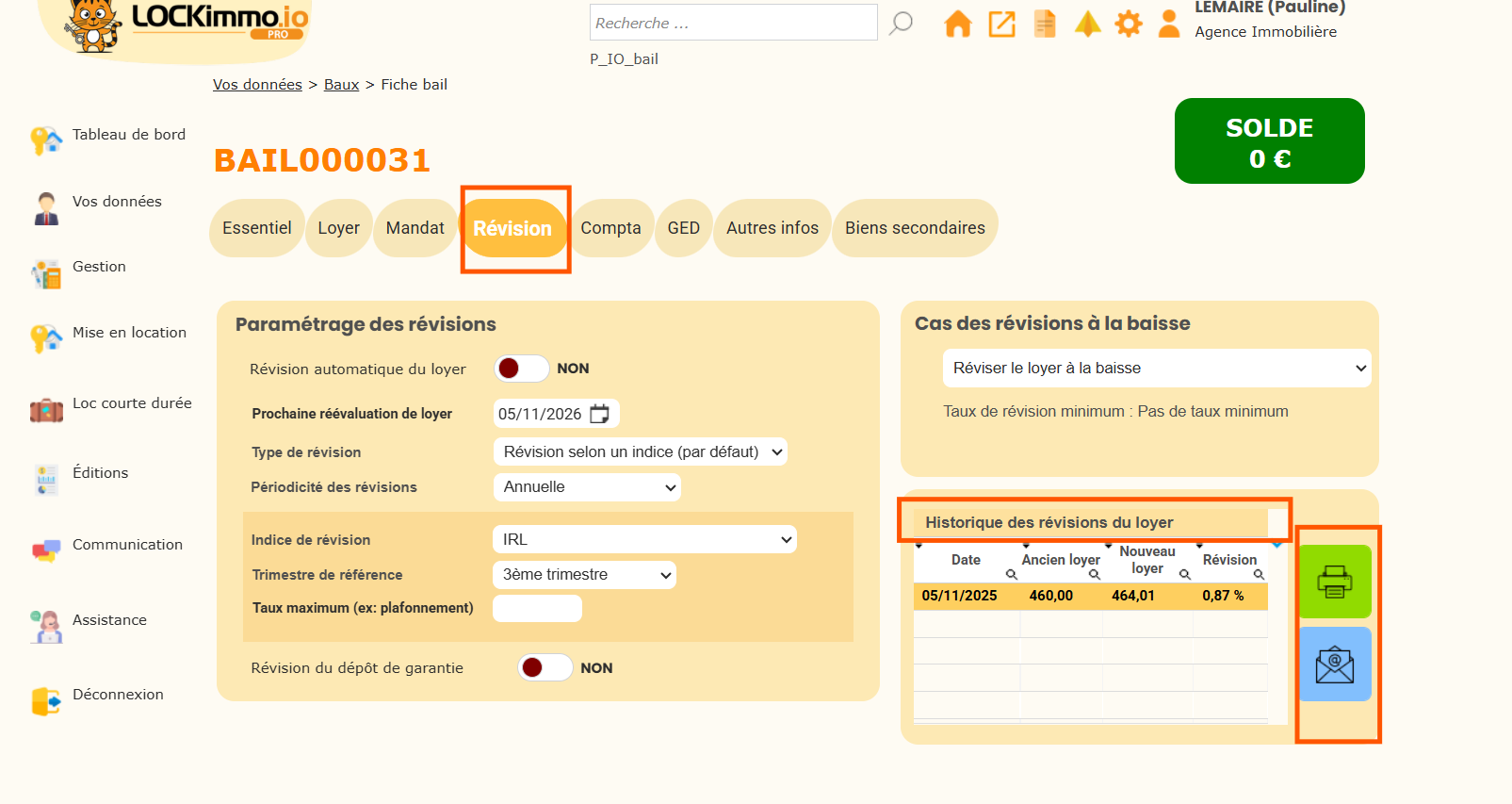Open the Indice de révision IRL dropdown
1512x804 pixels.
[x=644, y=540]
